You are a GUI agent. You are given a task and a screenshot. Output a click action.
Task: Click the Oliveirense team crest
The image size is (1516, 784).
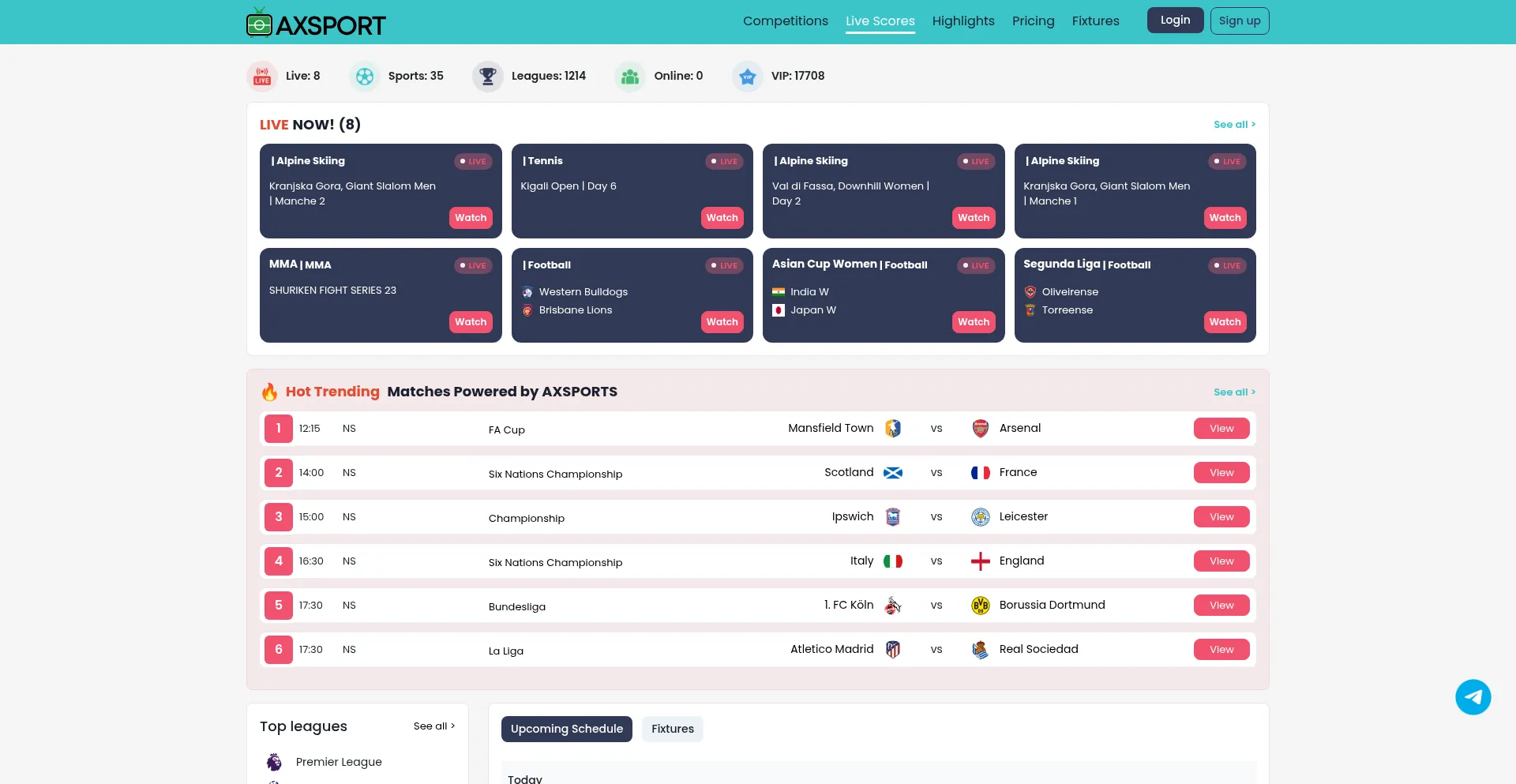[x=1030, y=292]
